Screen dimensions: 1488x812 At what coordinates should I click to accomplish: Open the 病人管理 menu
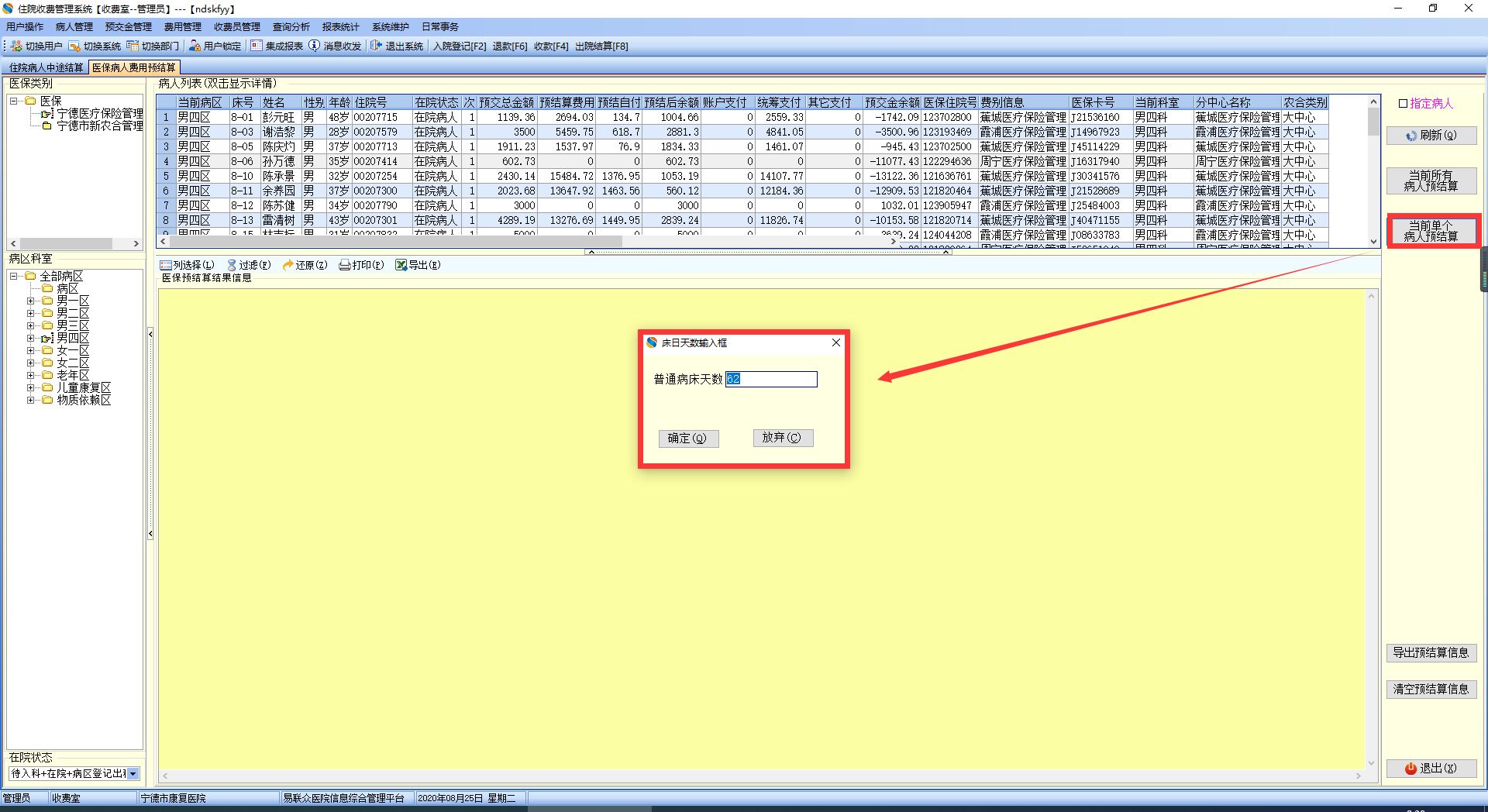(x=74, y=27)
